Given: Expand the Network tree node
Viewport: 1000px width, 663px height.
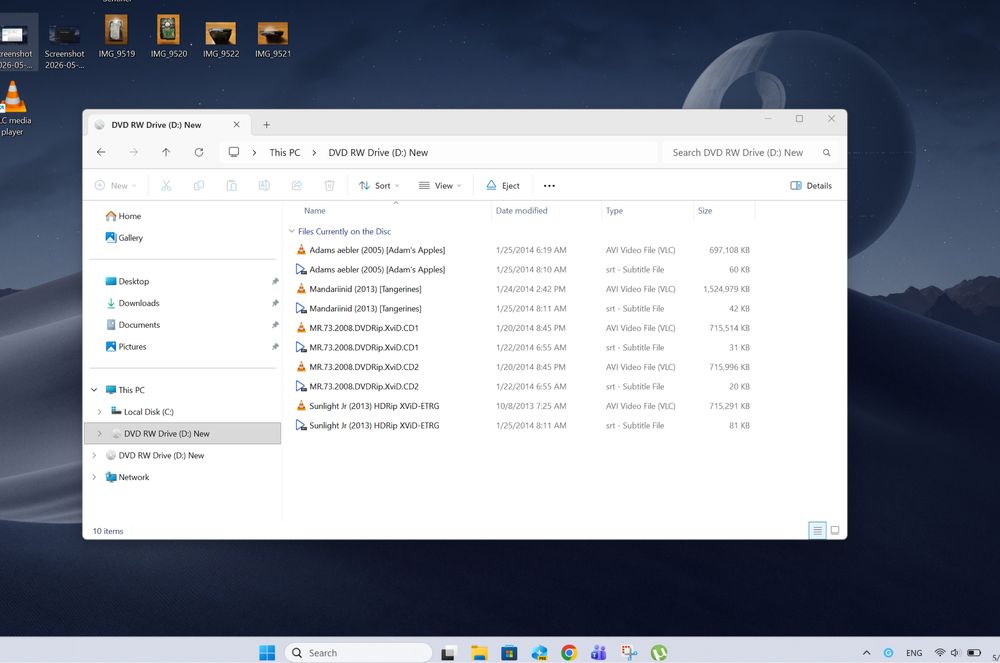Looking at the screenshot, I should 94,477.
